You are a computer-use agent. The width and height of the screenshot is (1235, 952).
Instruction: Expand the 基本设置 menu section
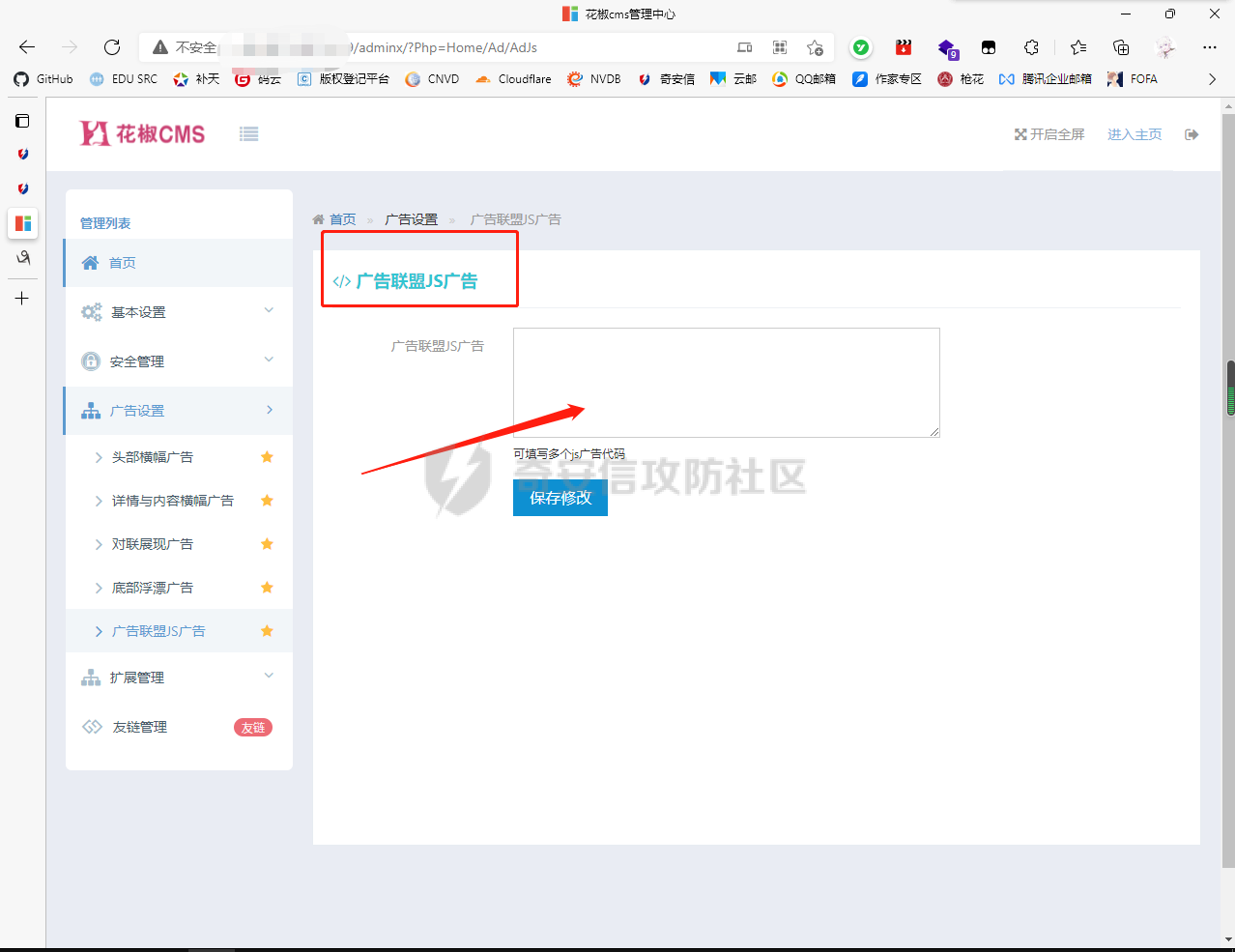pyautogui.click(x=179, y=312)
